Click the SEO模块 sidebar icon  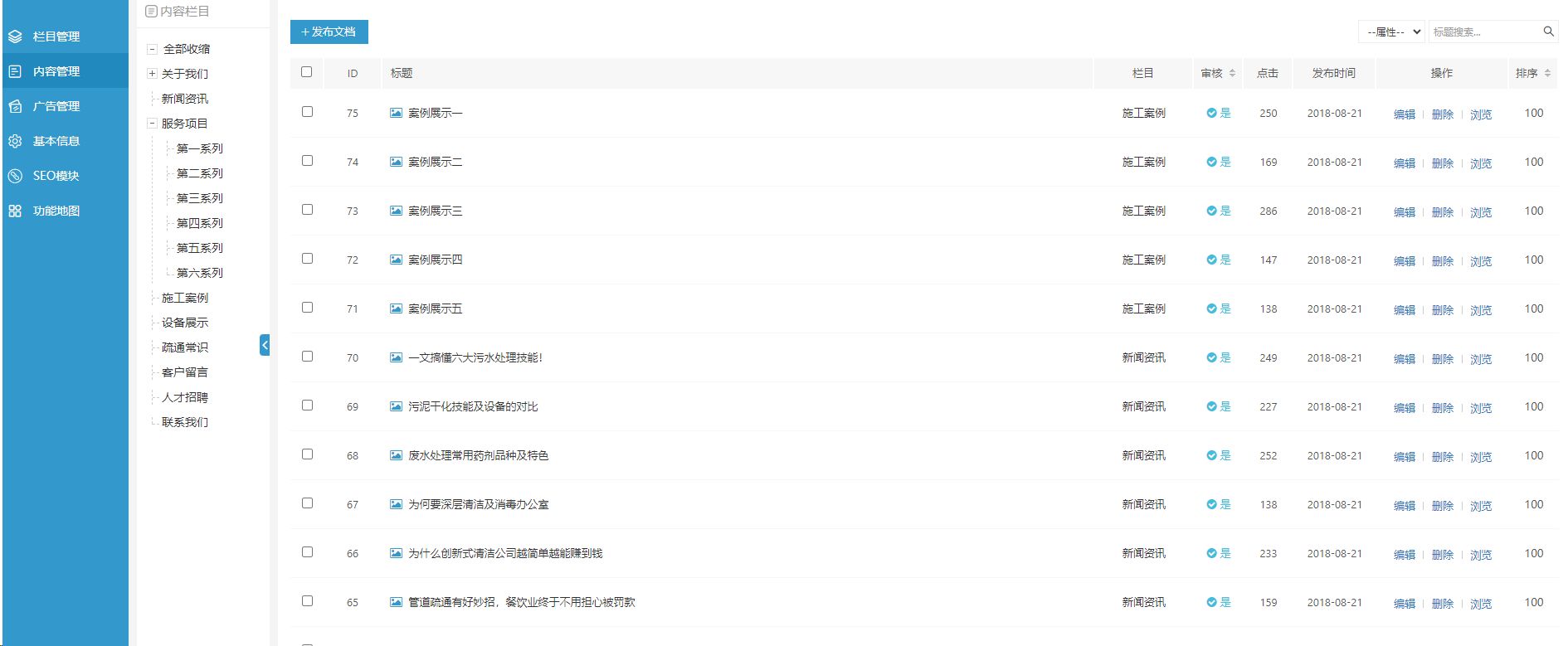click(15, 176)
